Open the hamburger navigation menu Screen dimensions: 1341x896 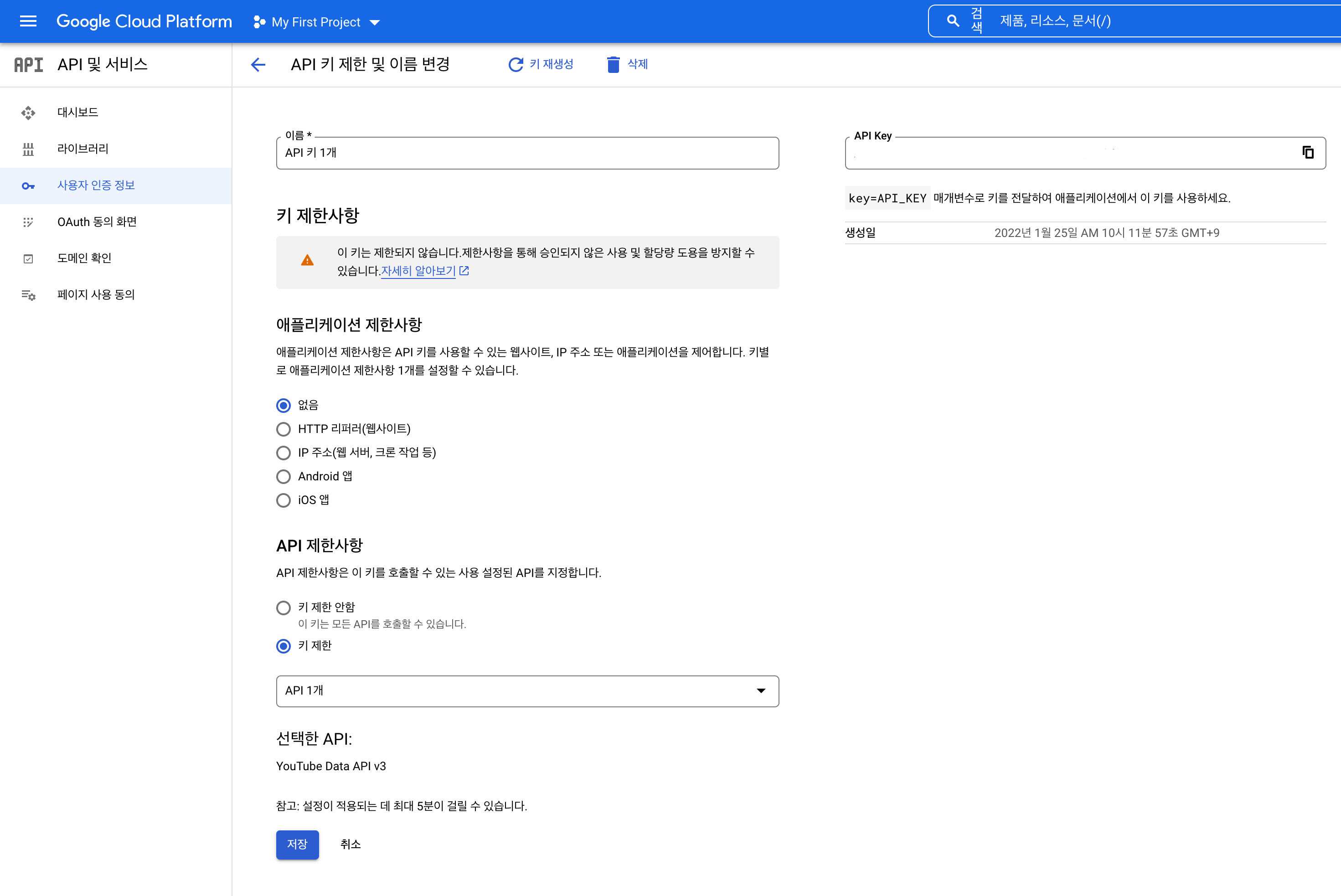[x=28, y=22]
